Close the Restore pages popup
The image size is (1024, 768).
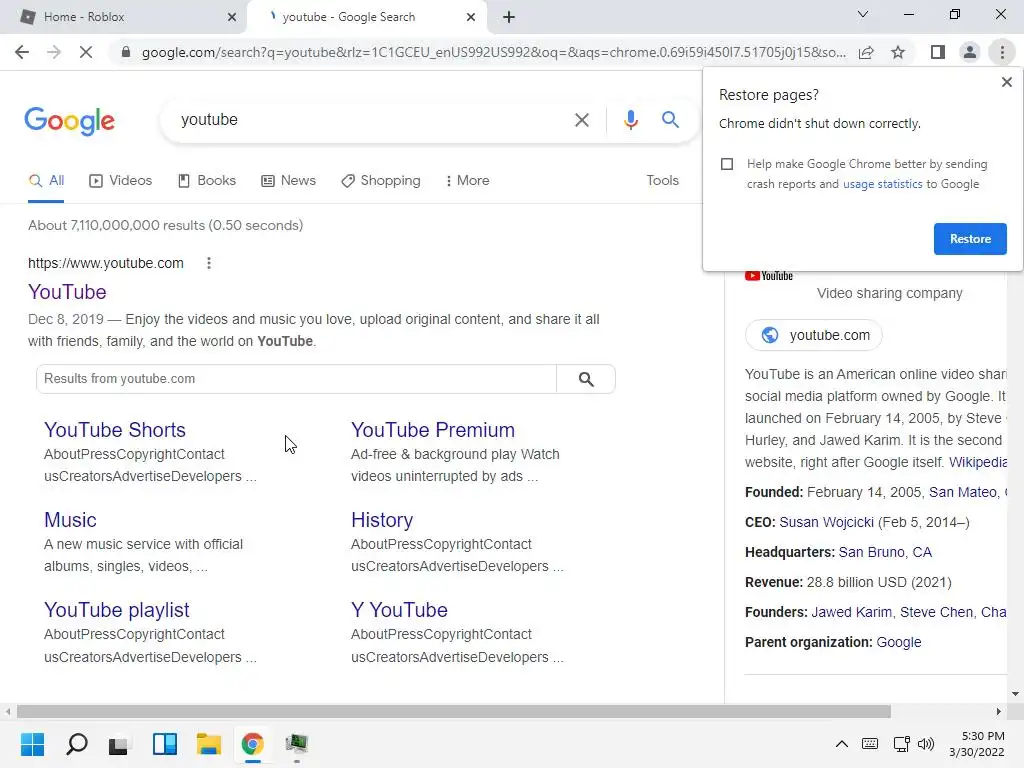[x=1006, y=82]
